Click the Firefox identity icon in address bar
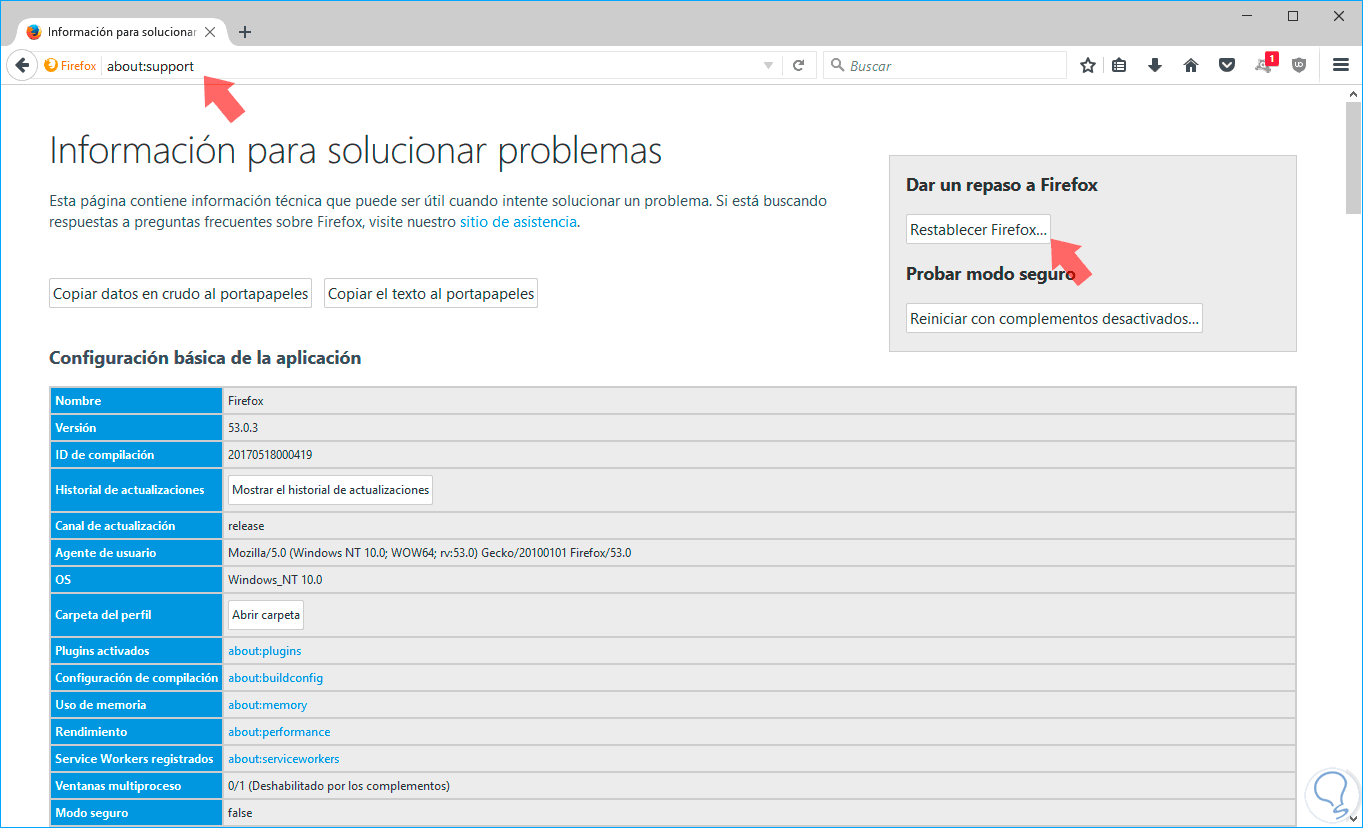This screenshot has width=1363, height=828. click(51, 65)
